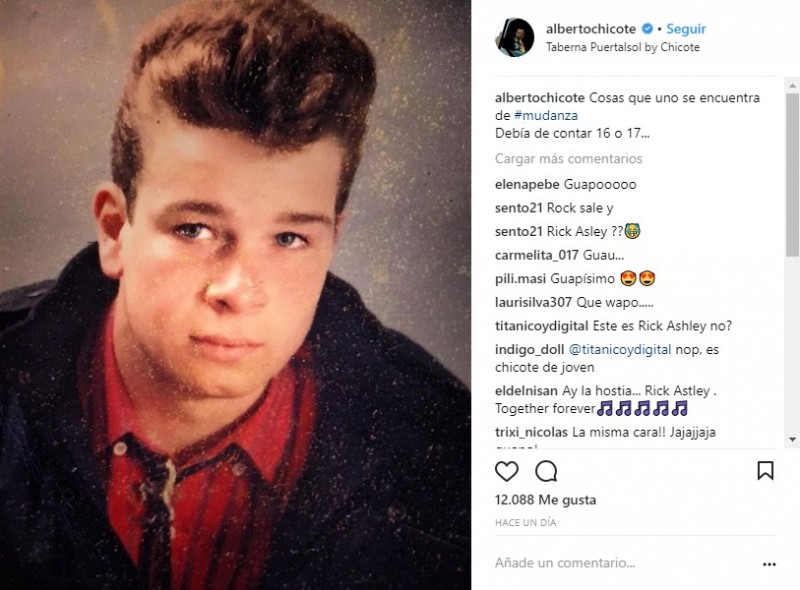Save the post with the bookmark icon
The width and height of the screenshot is (800, 590).
[765, 471]
